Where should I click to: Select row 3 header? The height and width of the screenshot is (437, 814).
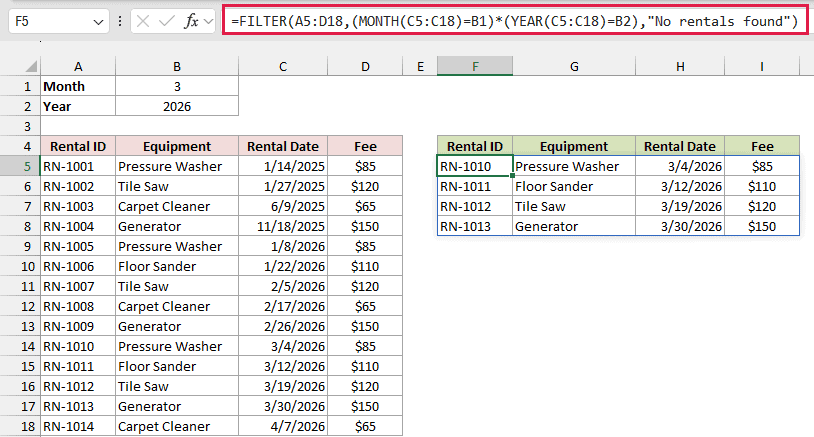(x=20, y=126)
